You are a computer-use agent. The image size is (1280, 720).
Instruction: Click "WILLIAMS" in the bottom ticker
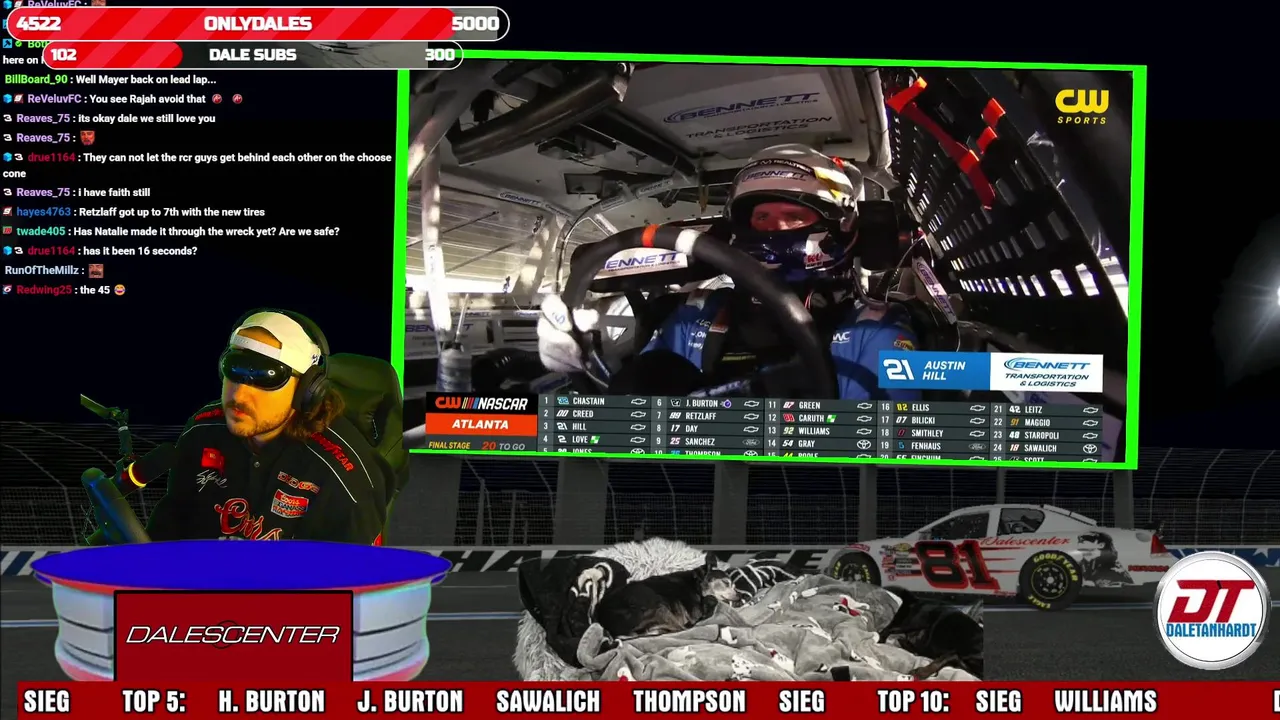coord(1105,702)
